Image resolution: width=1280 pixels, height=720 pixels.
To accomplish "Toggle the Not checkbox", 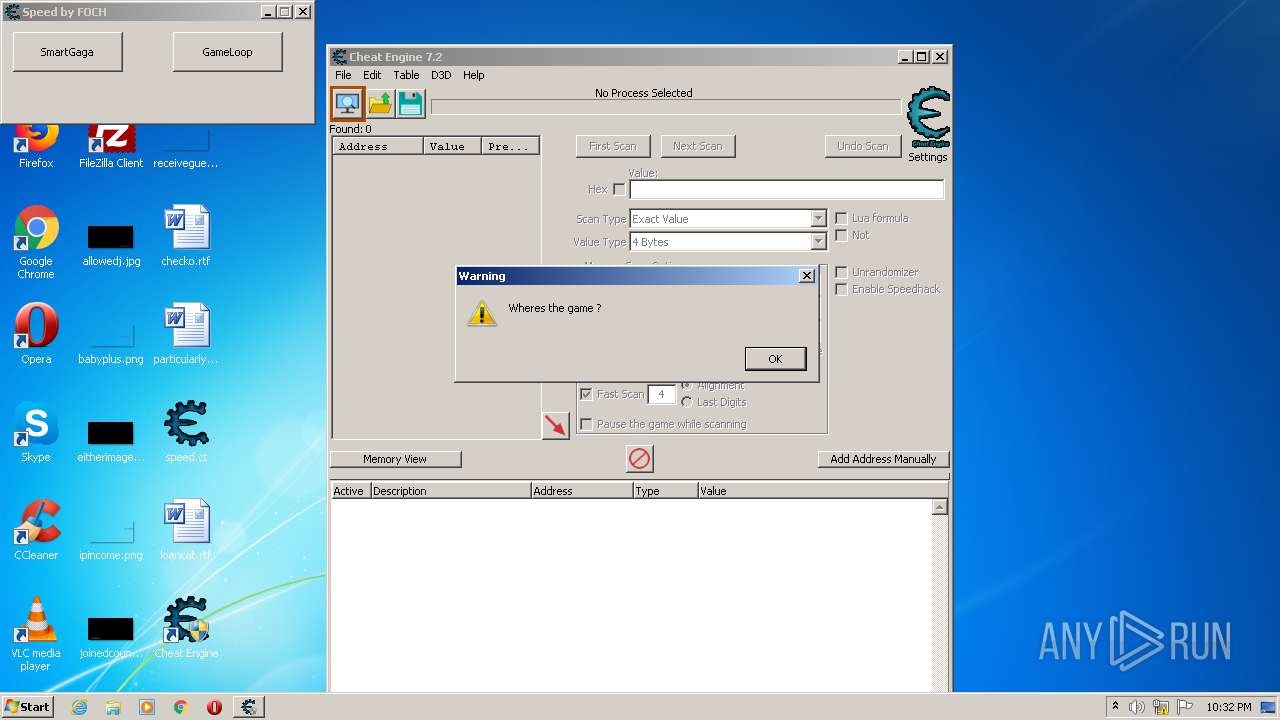I will coord(841,235).
